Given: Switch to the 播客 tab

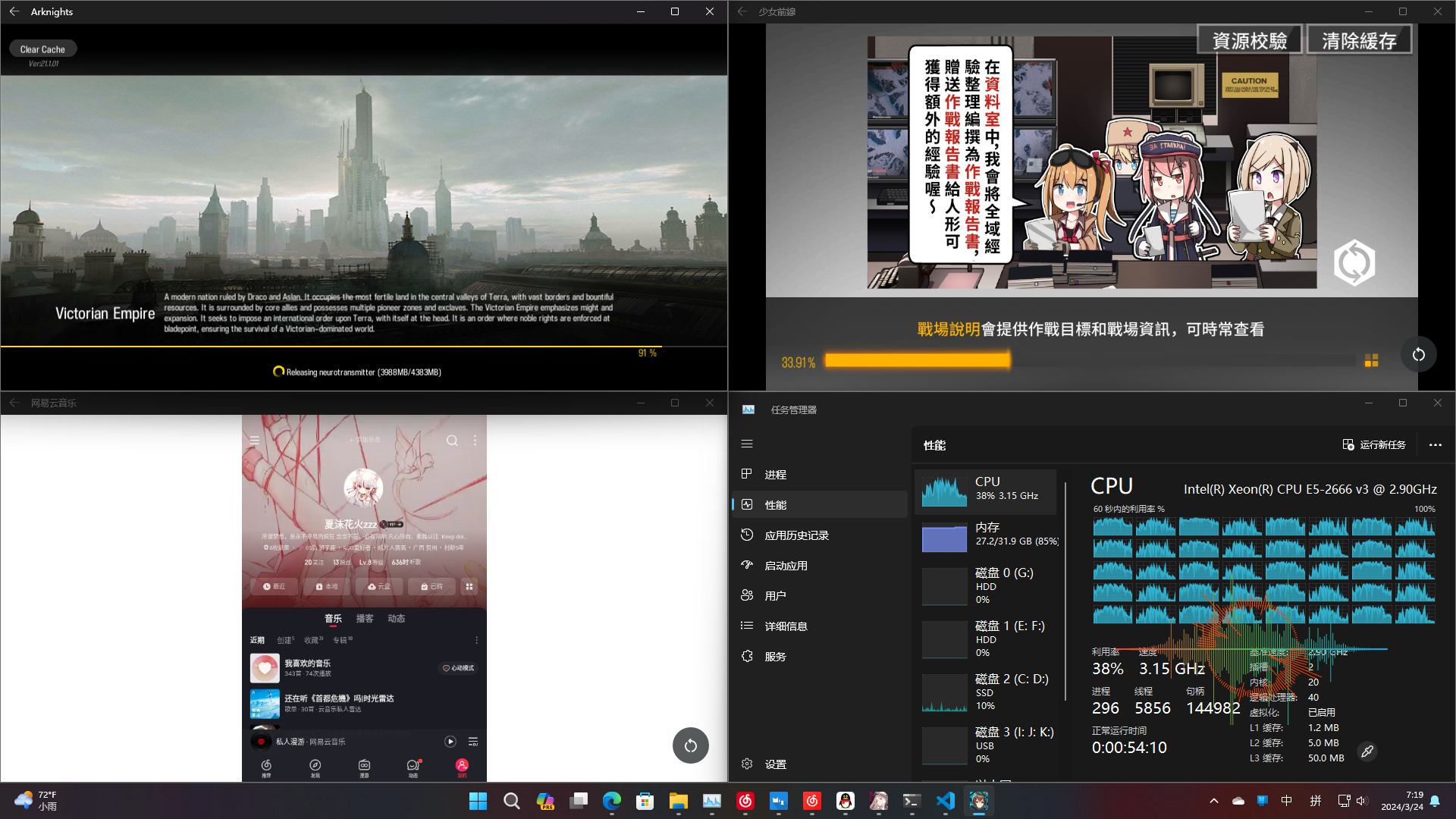Looking at the screenshot, I should [x=365, y=619].
